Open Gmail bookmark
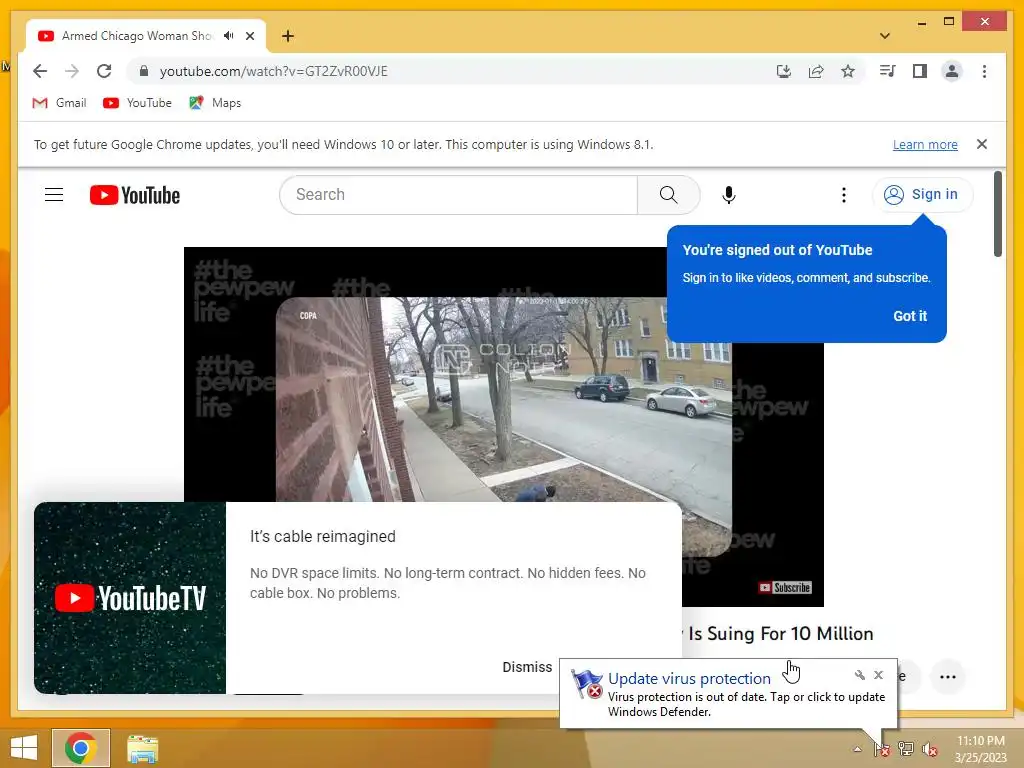 [x=59, y=103]
